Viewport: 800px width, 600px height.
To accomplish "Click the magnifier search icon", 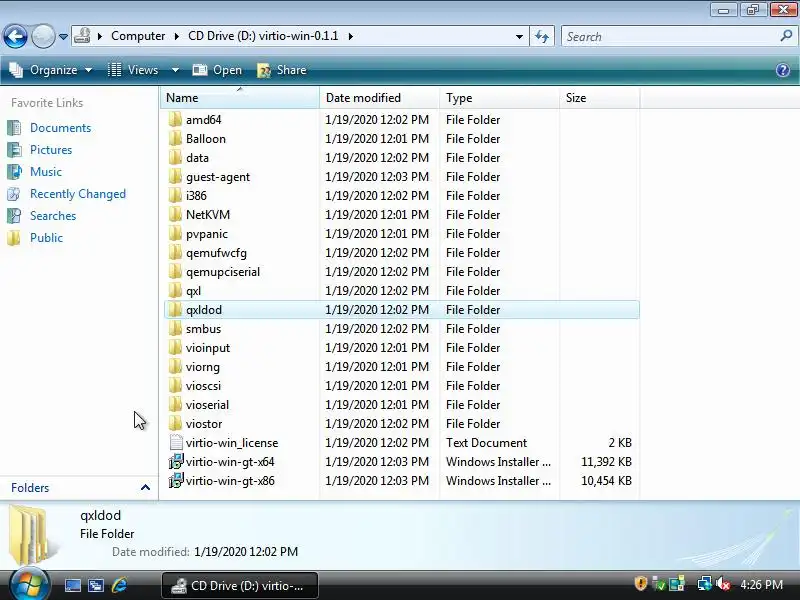I will point(786,36).
